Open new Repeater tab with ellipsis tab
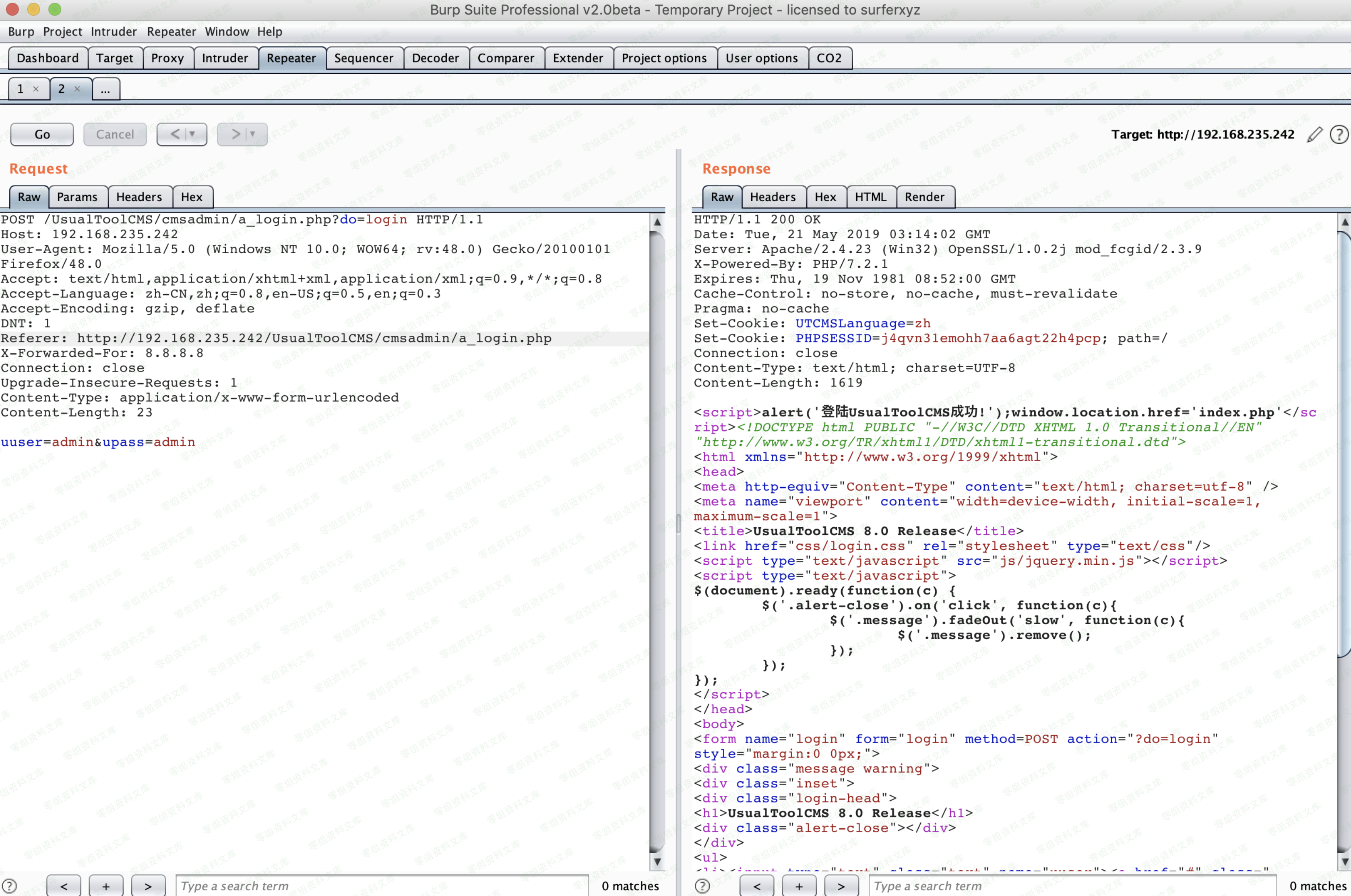The height and width of the screenshot is (896, 1351). 105,89
